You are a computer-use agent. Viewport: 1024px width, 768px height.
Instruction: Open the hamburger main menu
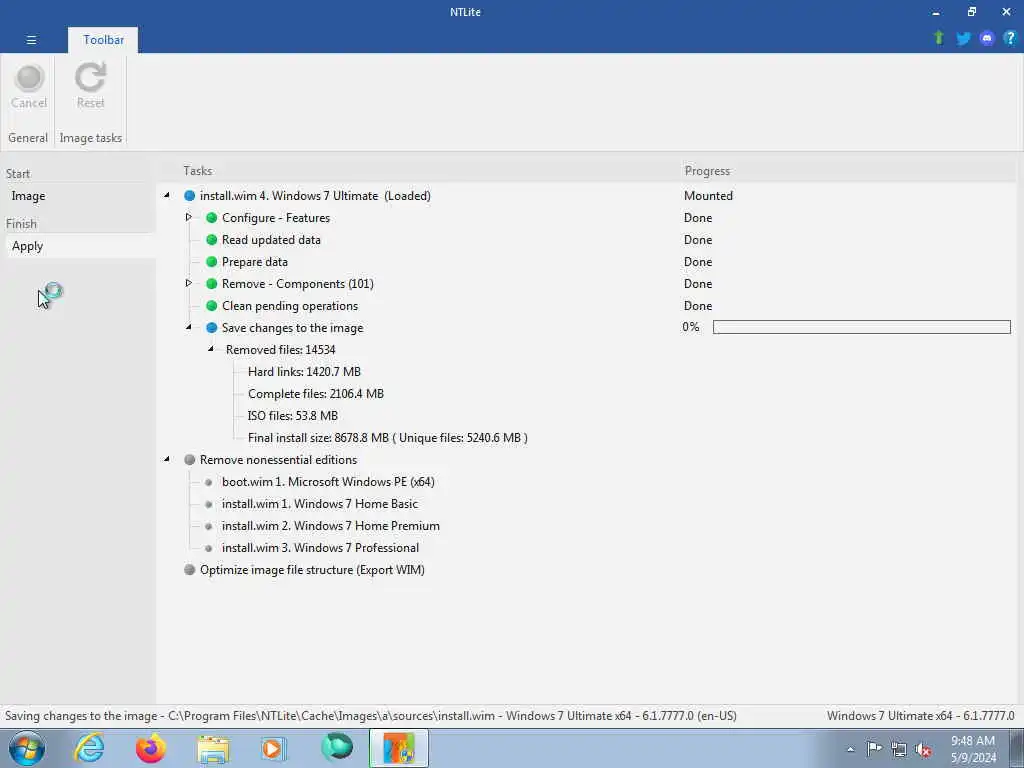point(31,40)
